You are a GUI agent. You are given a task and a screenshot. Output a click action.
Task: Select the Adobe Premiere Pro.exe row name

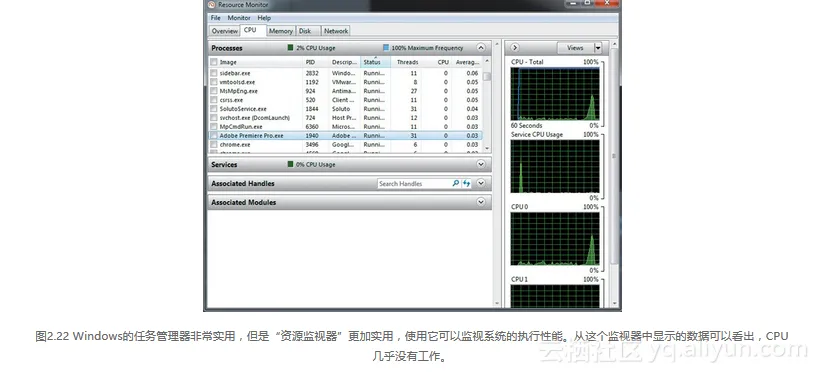(x=251, y=135)
